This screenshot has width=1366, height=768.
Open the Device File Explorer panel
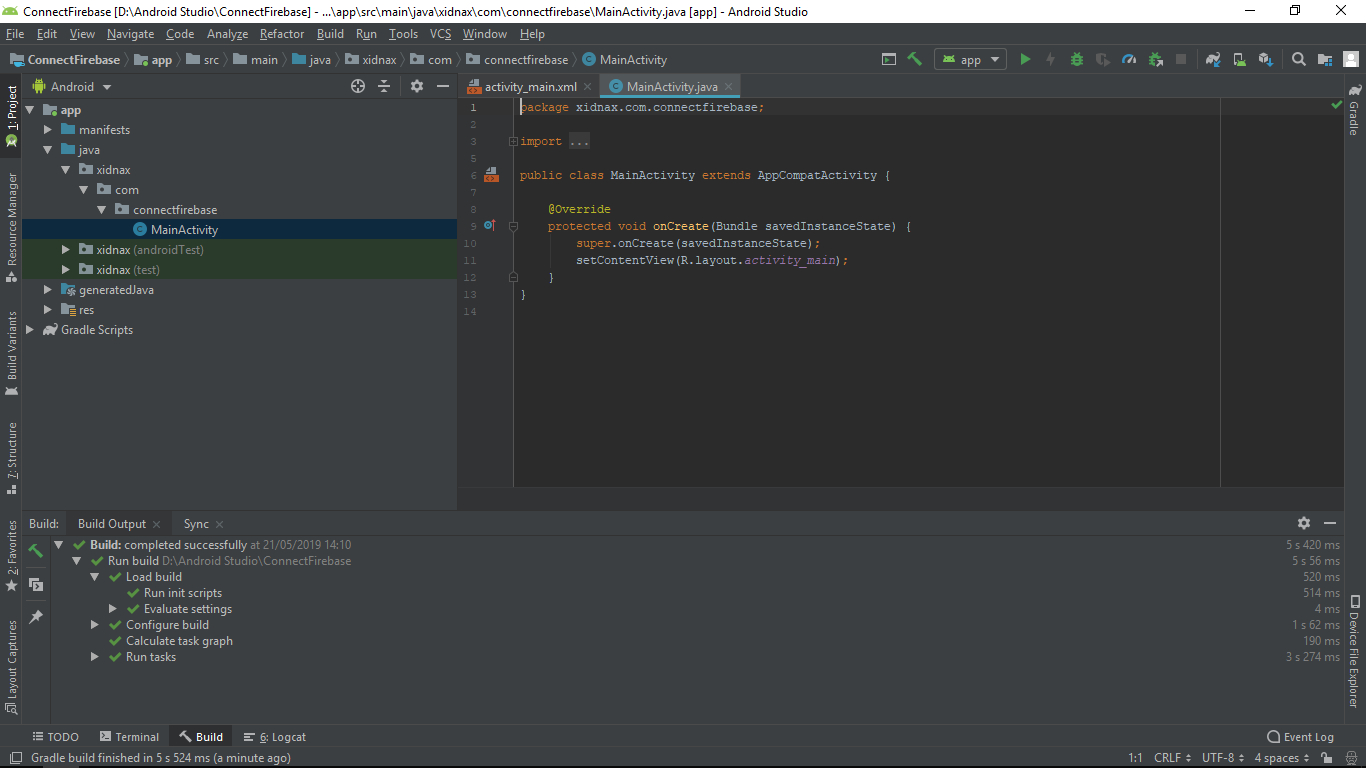pyautogui.click(x=1354, y=651)
